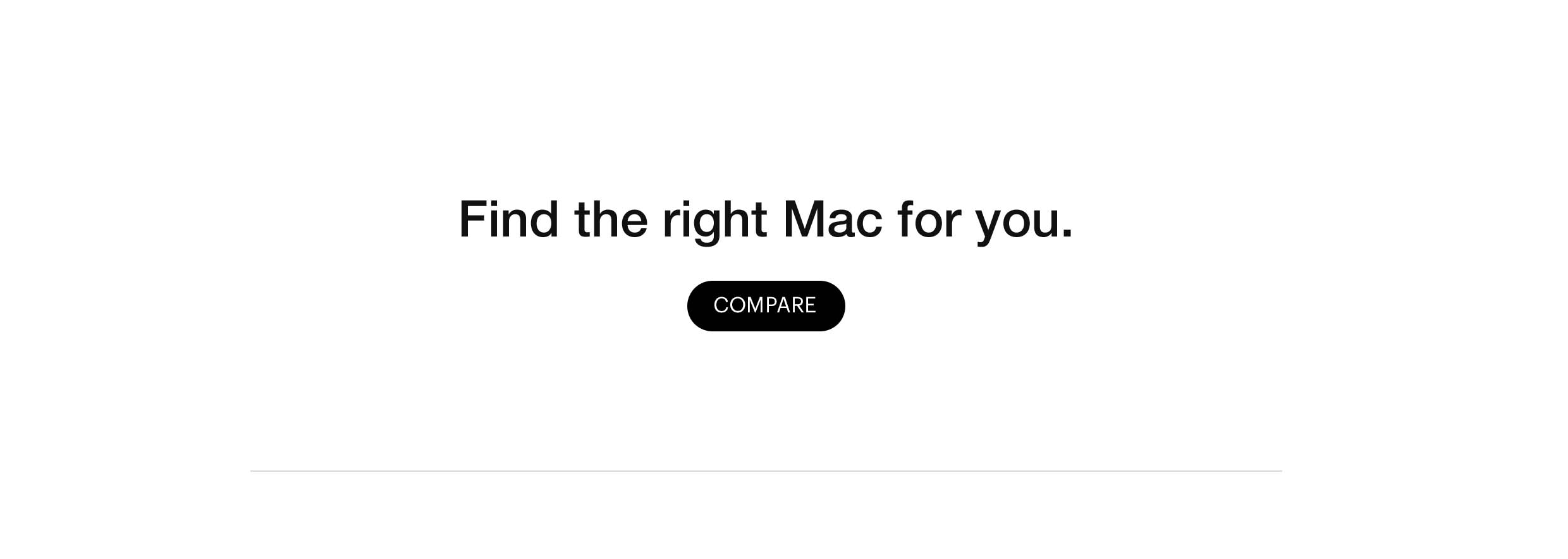Image resolution: width=1568 pixels, height=559 pixels.
Task: Click the word 'Mac' in the heading
Action: 833,220
